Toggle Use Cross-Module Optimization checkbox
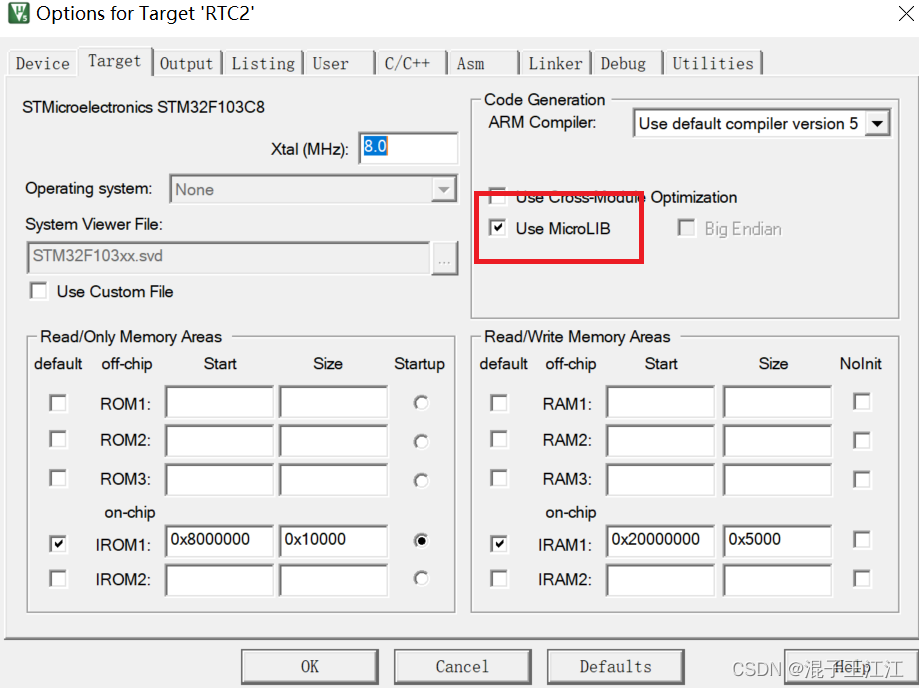 tap(498, 197)
